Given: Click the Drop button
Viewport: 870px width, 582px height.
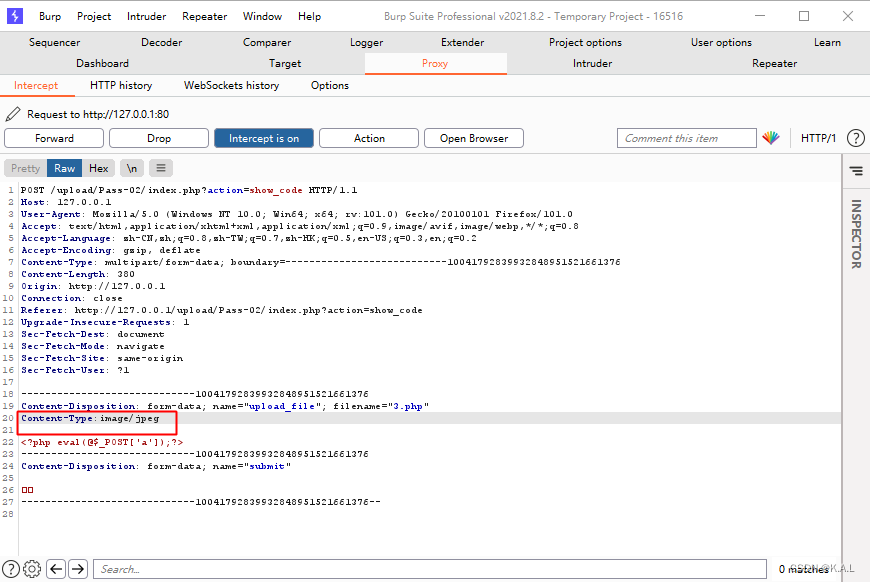Looking at the screenshot, I should pos(159,138).
